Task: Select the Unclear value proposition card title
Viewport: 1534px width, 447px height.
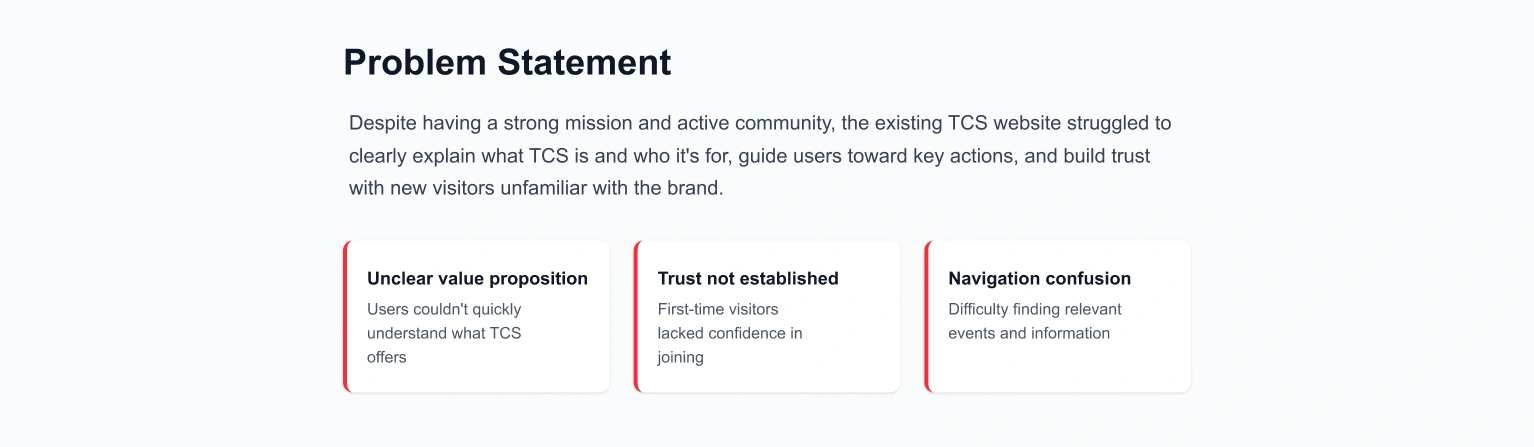Action: (477, 279)
